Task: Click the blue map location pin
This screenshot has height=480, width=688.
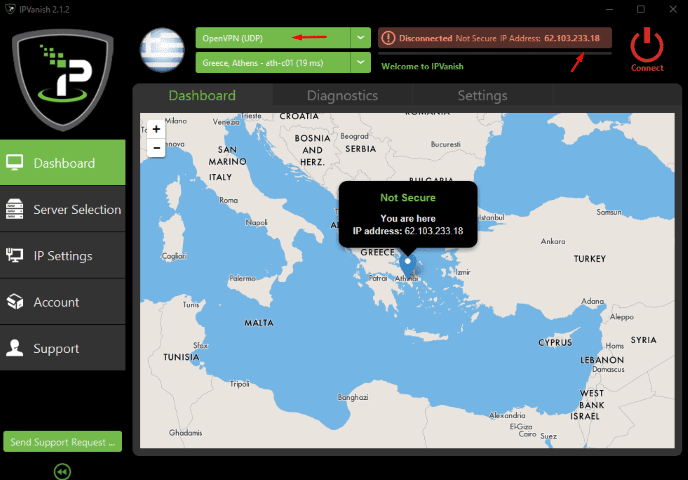Action: pos(408,266)
